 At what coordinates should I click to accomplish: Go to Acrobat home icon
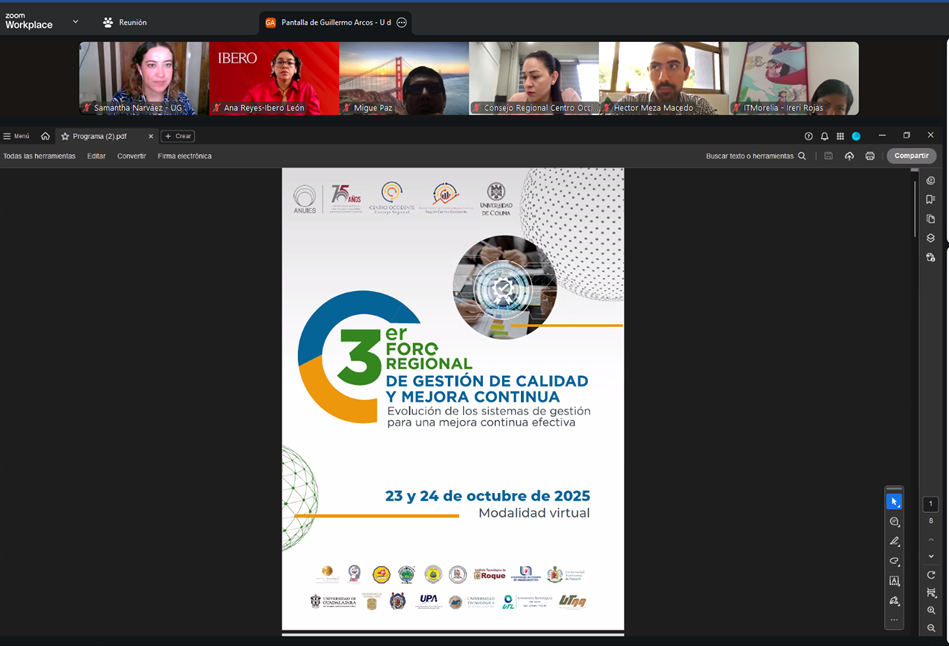tap(45, 136)
